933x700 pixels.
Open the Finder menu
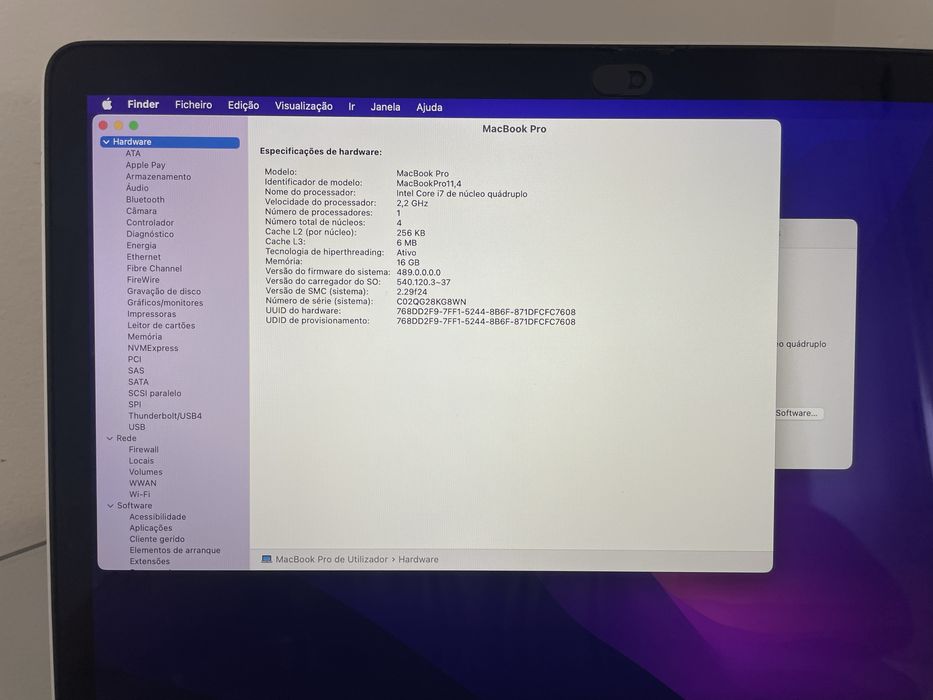143,104
